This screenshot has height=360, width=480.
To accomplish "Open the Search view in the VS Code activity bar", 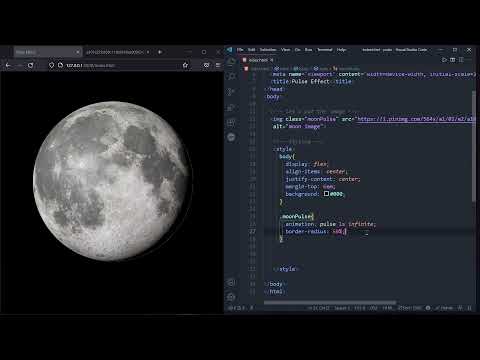I will point(231,76).
